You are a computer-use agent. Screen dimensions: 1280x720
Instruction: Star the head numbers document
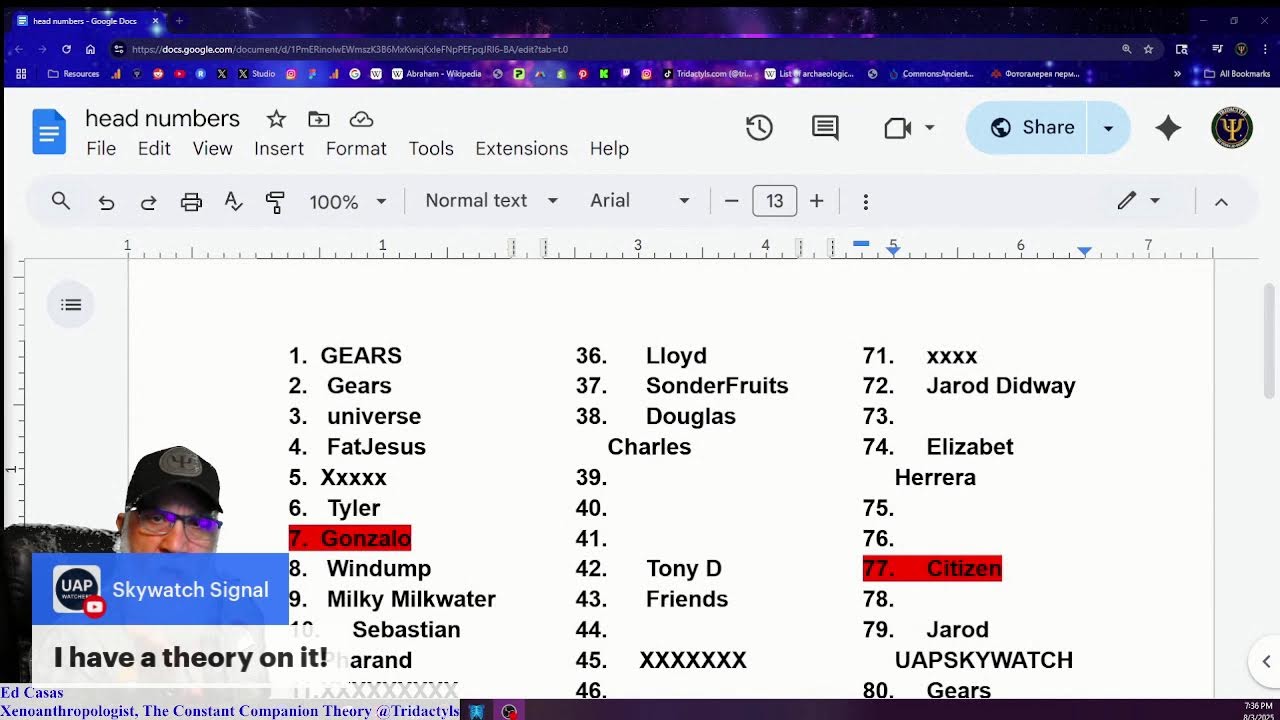click(276, 119)
